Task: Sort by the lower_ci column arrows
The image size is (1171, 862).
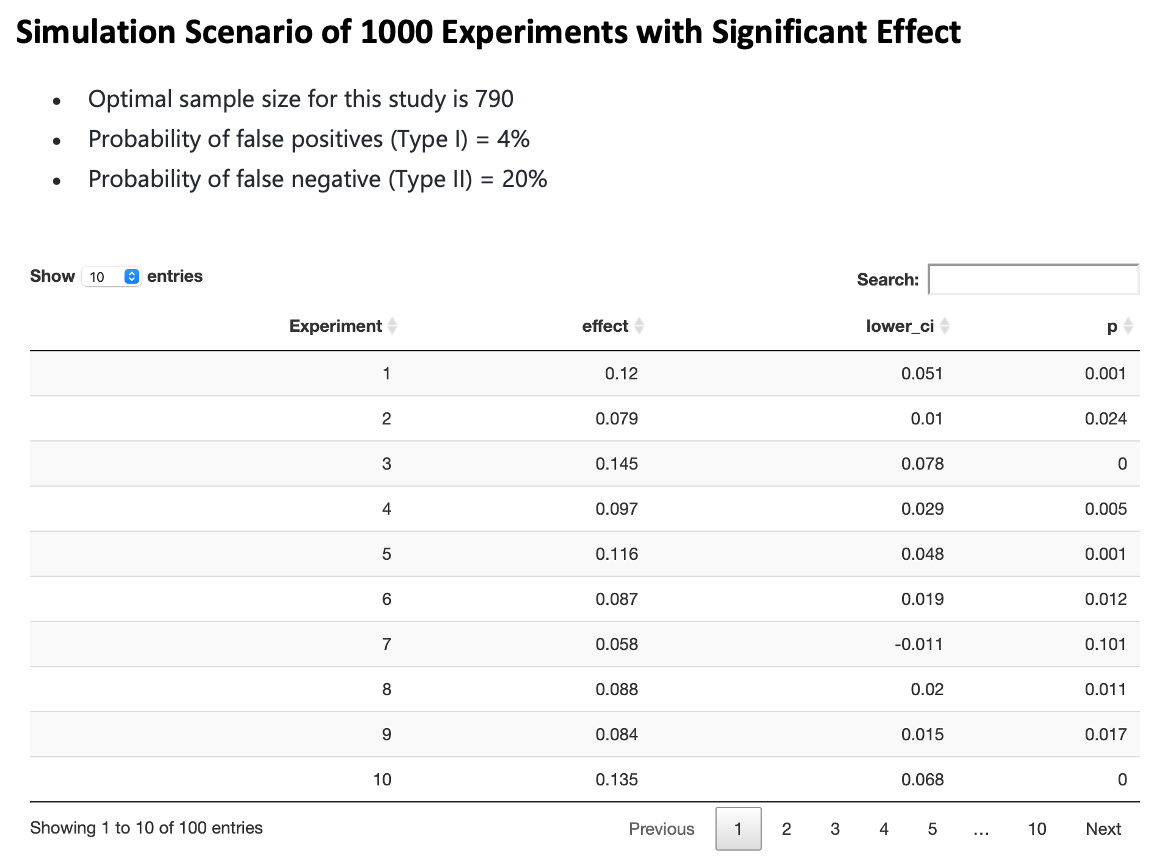Action: [x=945, y=326]
